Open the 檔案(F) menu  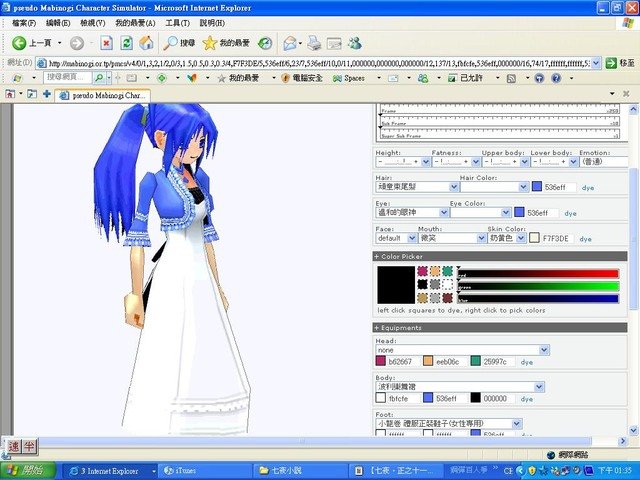coord(24,23)
